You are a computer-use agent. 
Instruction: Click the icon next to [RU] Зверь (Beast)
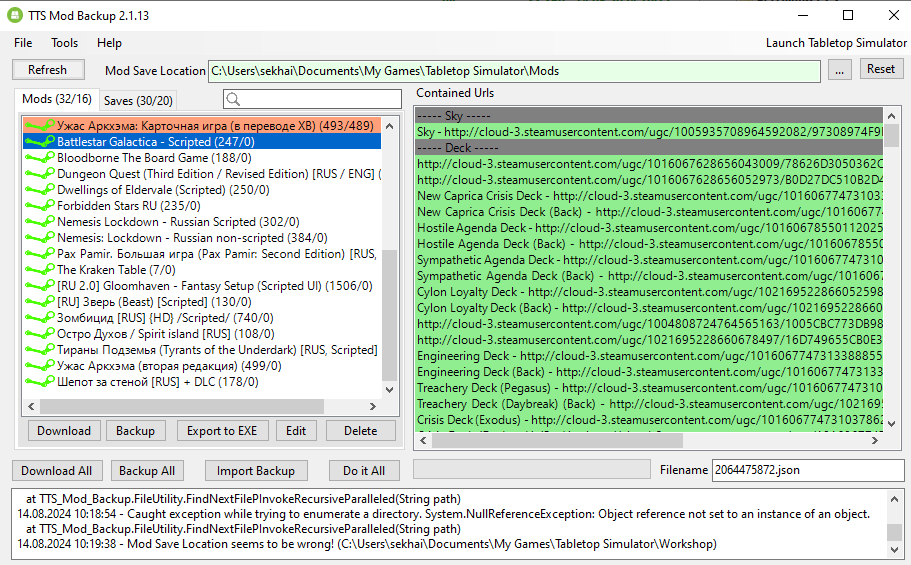40,302
